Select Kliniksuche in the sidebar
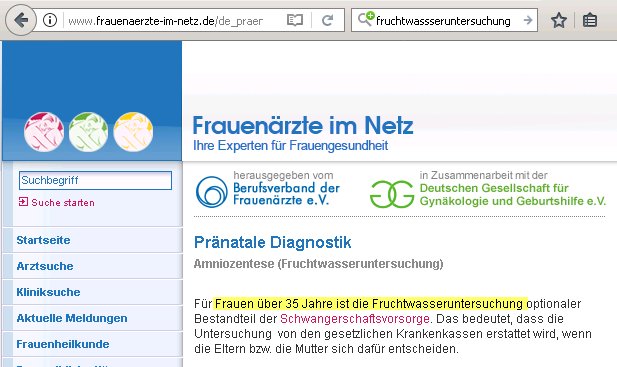 [48, 292]
